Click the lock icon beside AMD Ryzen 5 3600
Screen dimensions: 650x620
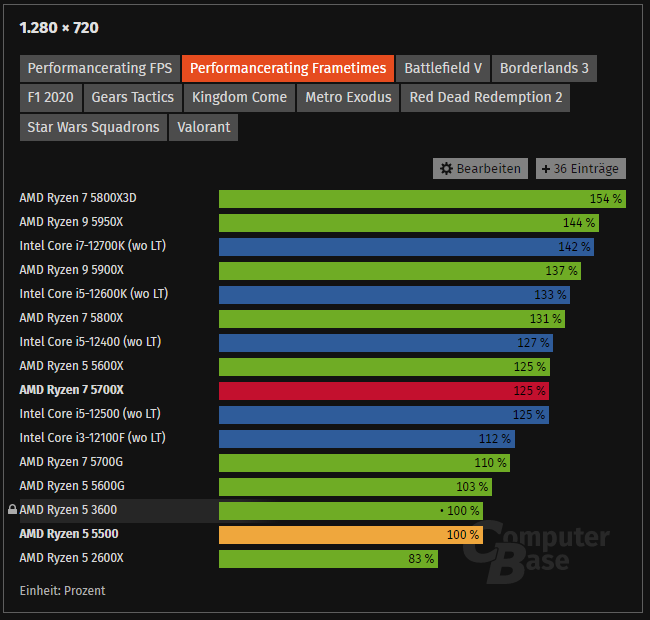[12, 509]
